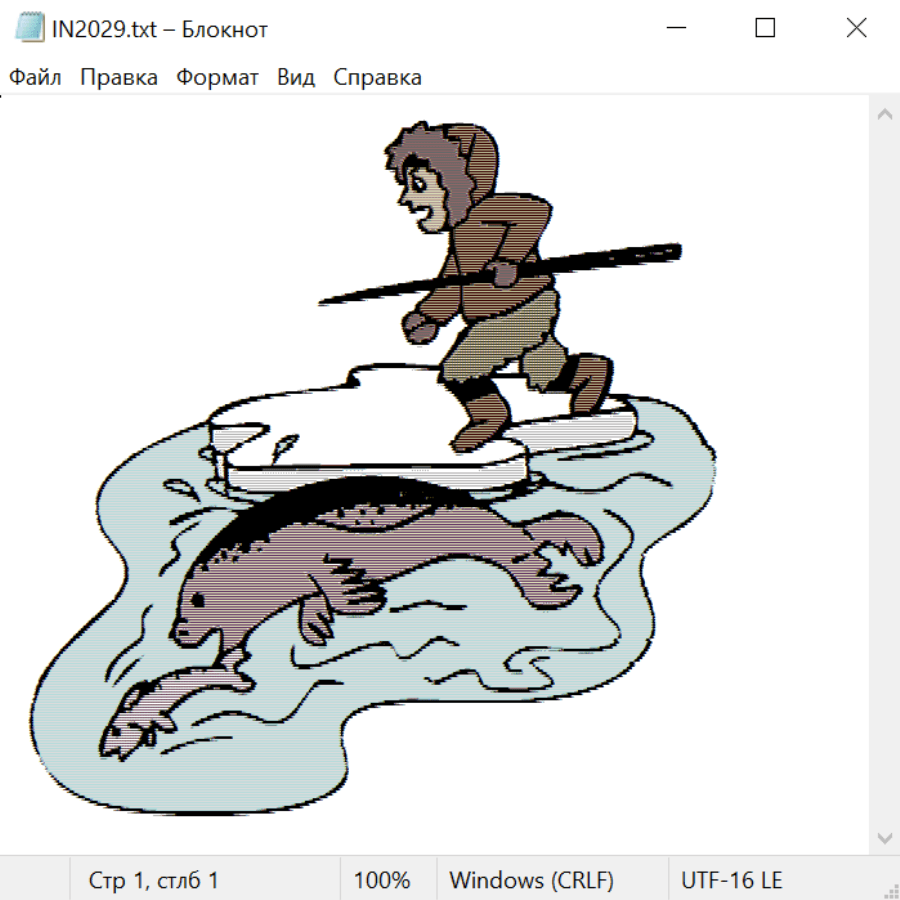
Task: Maximize the Notepad window
Action: pos(765,29)
